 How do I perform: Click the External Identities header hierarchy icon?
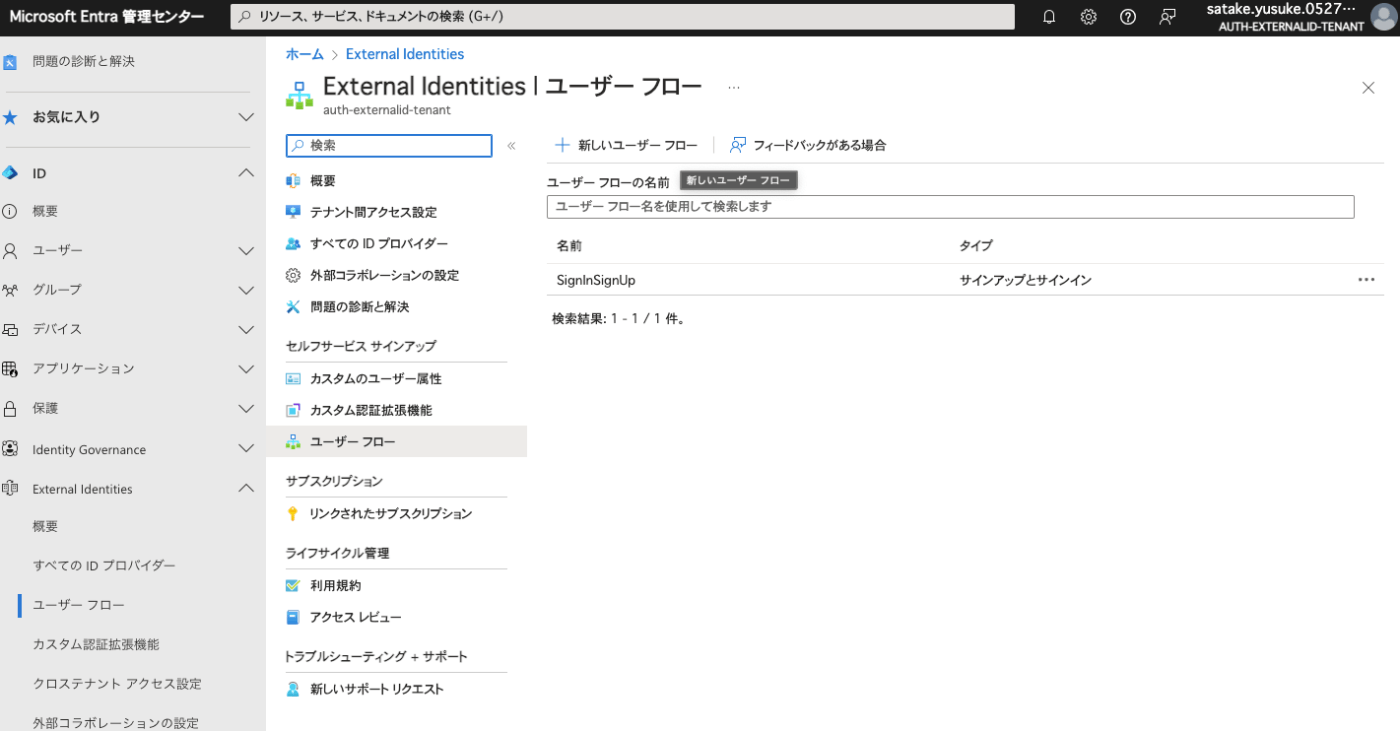[299, 95]
